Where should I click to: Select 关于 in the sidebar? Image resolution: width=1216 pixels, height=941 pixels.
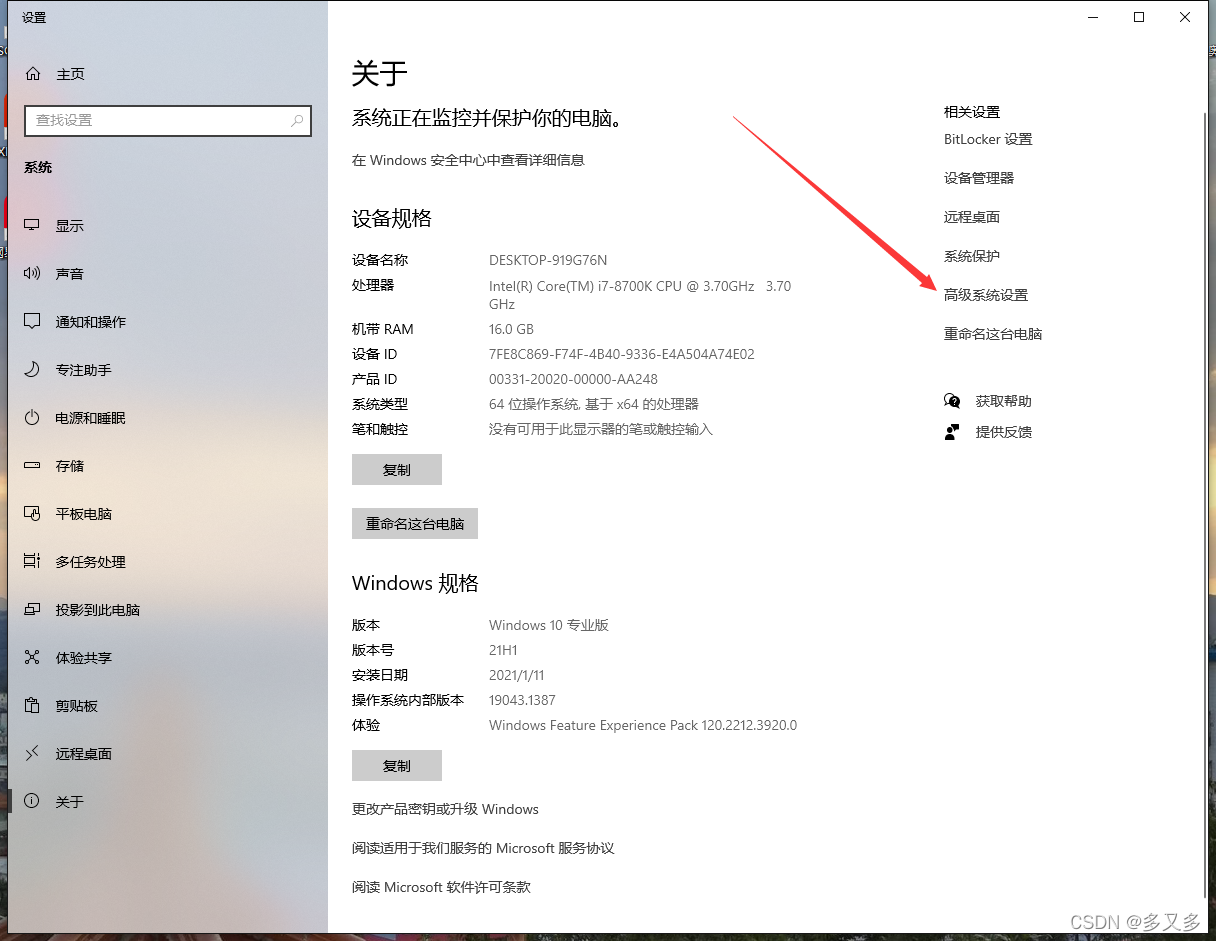coord(70,802)
